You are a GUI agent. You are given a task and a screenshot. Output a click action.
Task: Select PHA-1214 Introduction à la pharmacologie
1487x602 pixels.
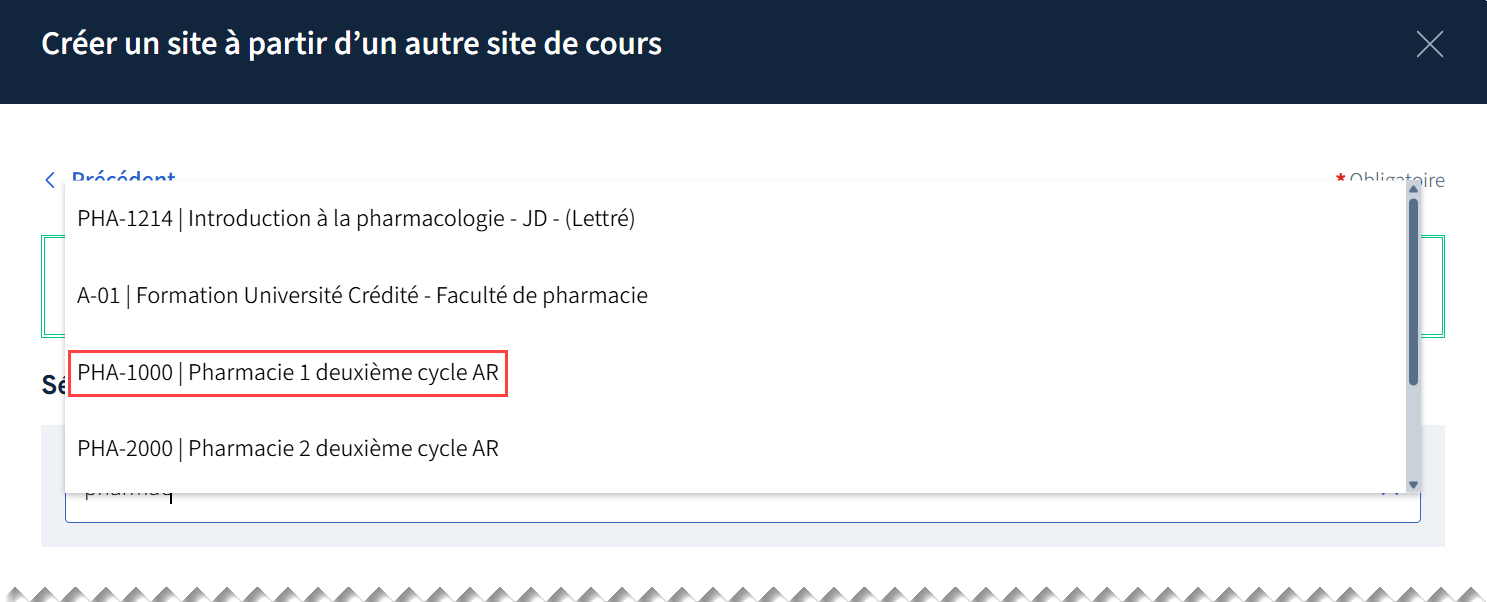click(356, 218)
